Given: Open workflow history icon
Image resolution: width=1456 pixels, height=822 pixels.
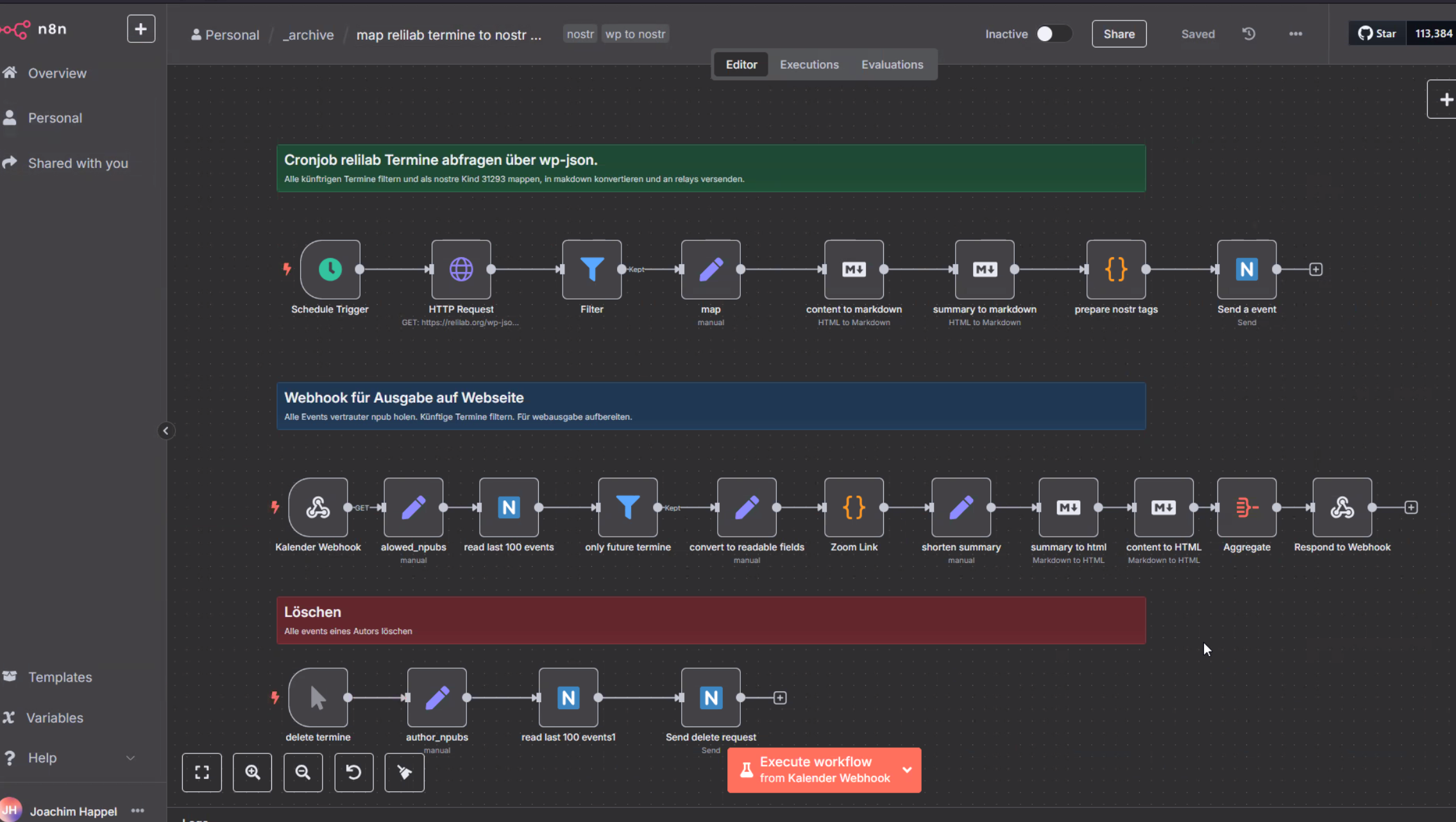Looking at the screenshot, I should coord(1248,34).
